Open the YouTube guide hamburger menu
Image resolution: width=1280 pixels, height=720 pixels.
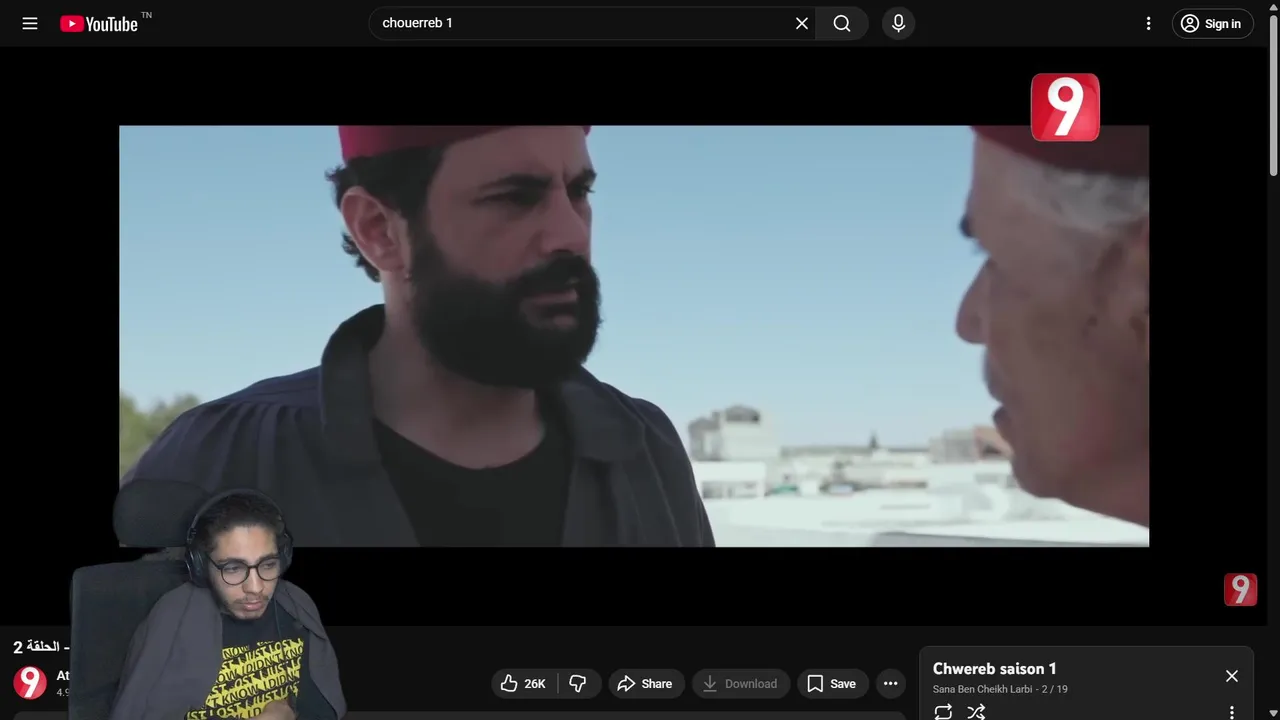[x=30, y=23]
